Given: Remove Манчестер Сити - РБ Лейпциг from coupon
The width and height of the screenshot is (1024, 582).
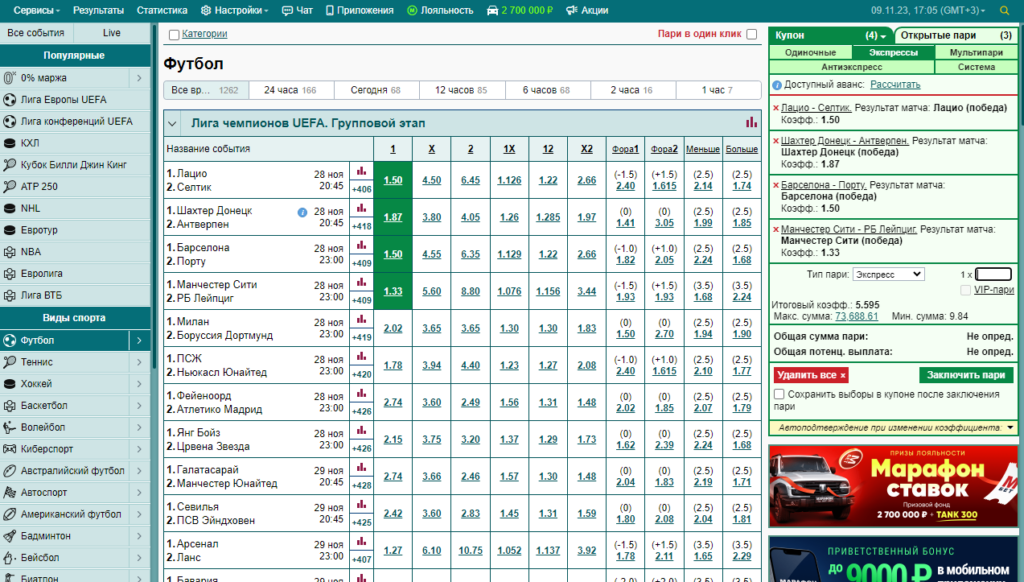Looking at the screenshot, I should click(x=776, y=229).
